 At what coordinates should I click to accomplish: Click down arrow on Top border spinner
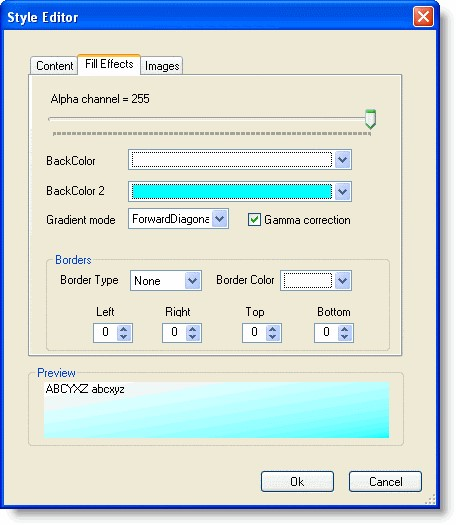(273, 336)
